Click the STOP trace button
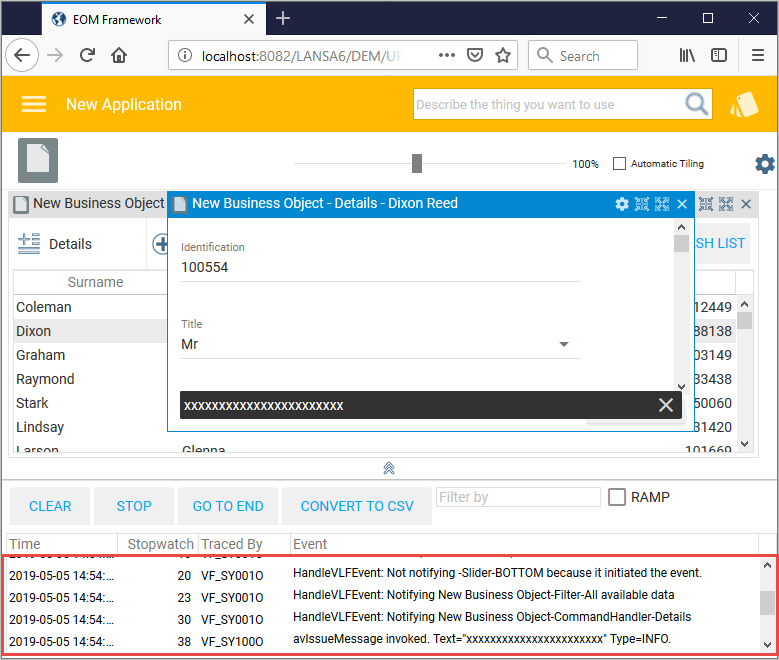The width and height of the screenshot is (779, 660). pyautogui.click(x=134, y=506)
